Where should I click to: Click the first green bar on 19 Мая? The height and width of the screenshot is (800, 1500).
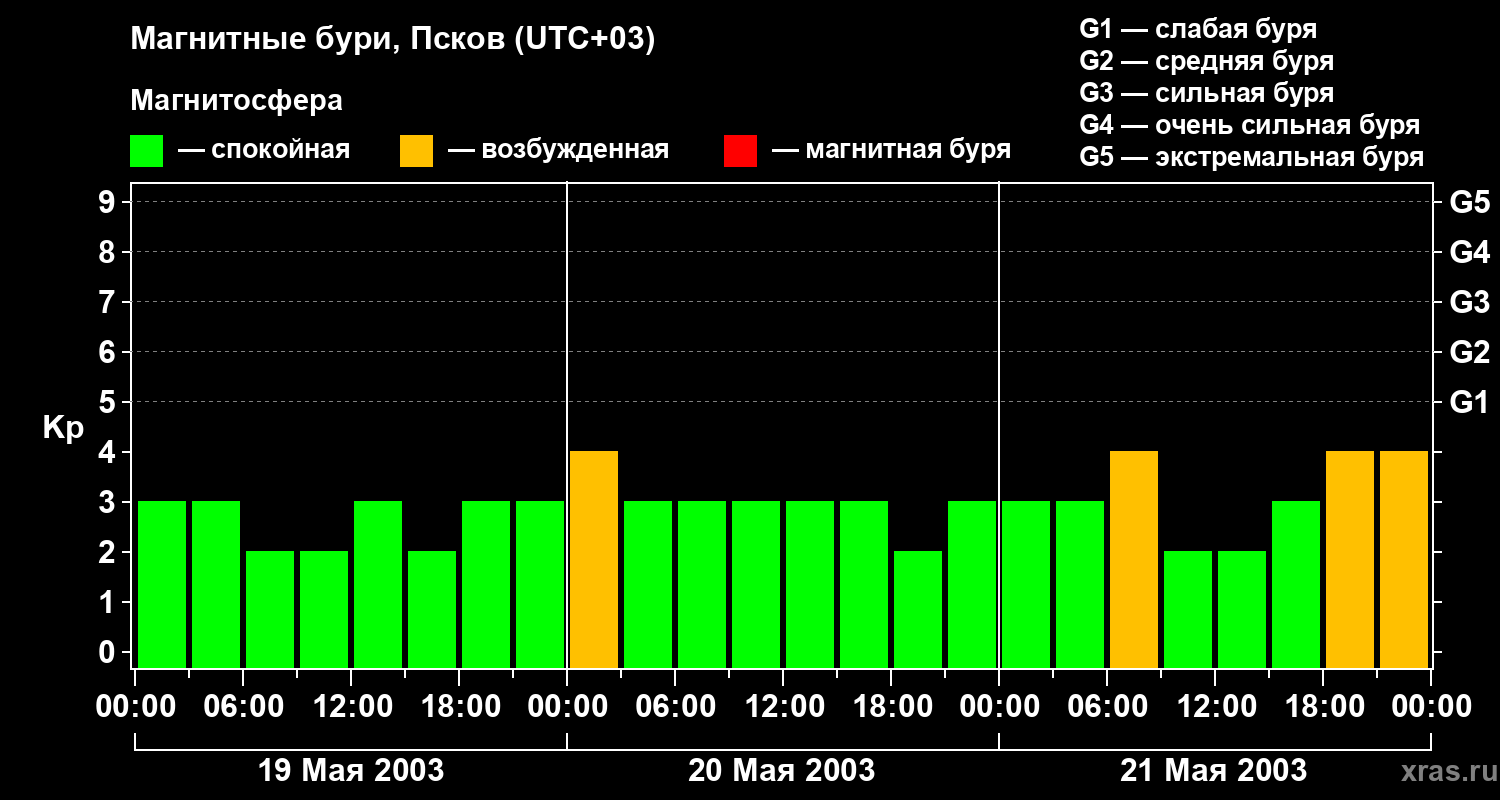pos(162,584)
